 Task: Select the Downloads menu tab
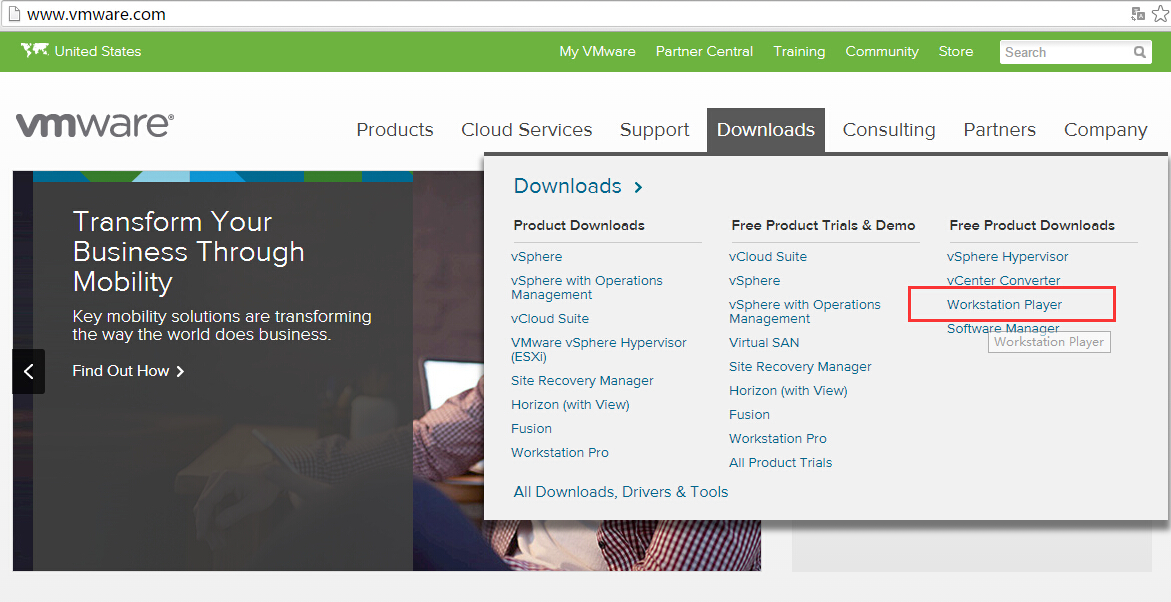765,130
